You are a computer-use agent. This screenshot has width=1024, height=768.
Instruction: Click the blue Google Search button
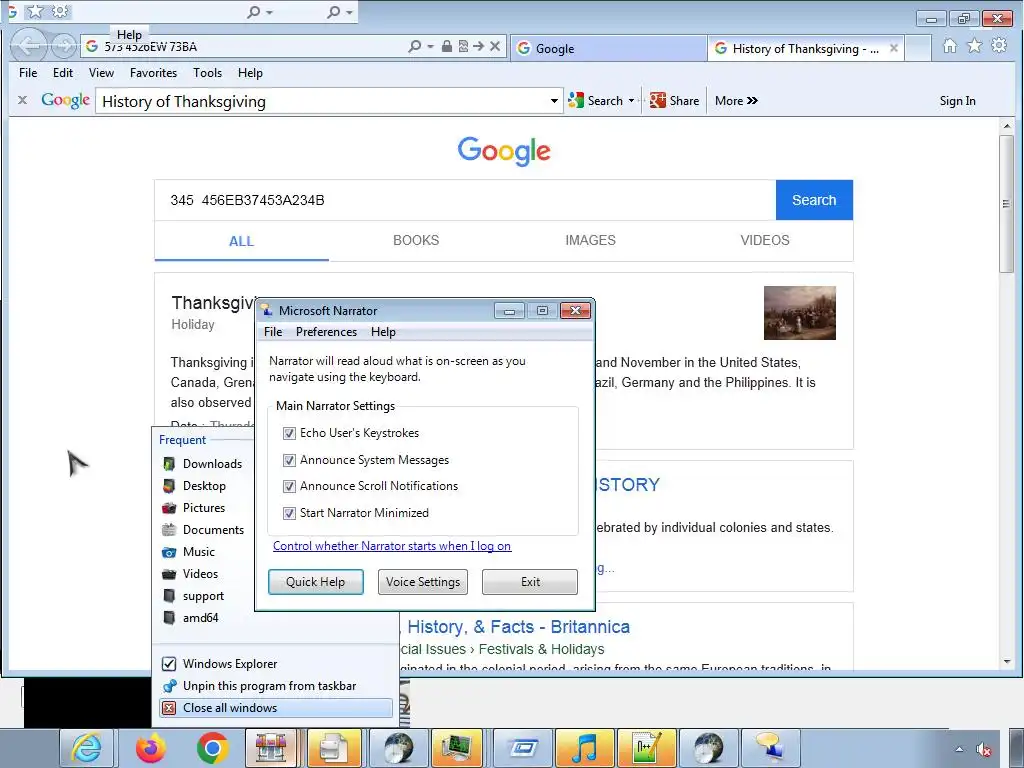click(x=814, y=200)
